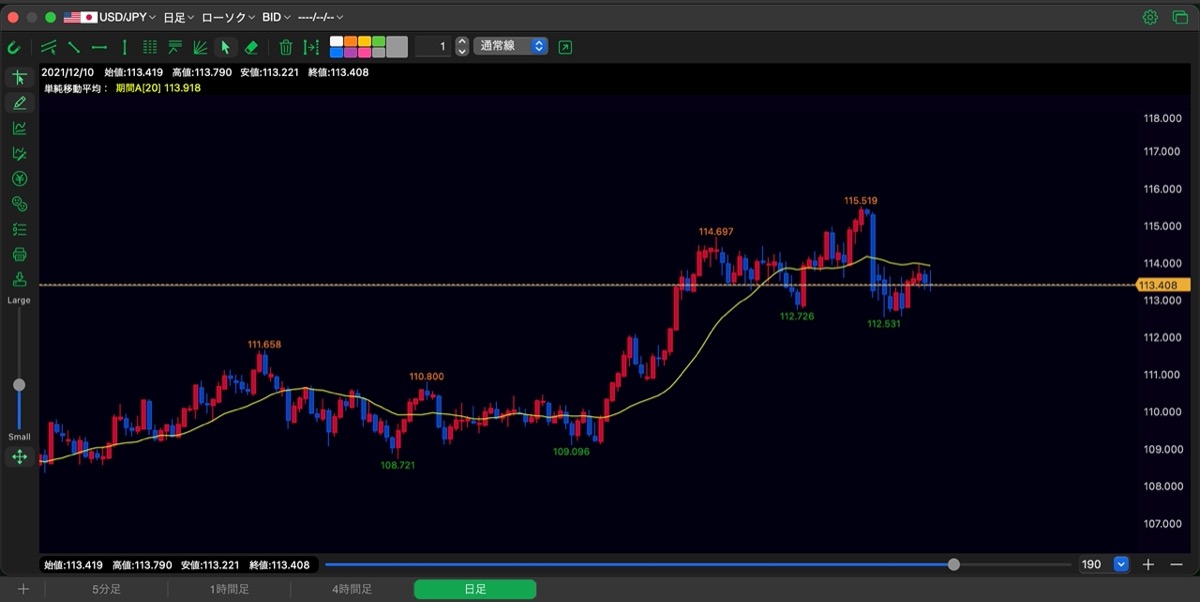This screenshot has width=1200, height=602.
Task: Select the eraser tool
Action: point(251,47)
